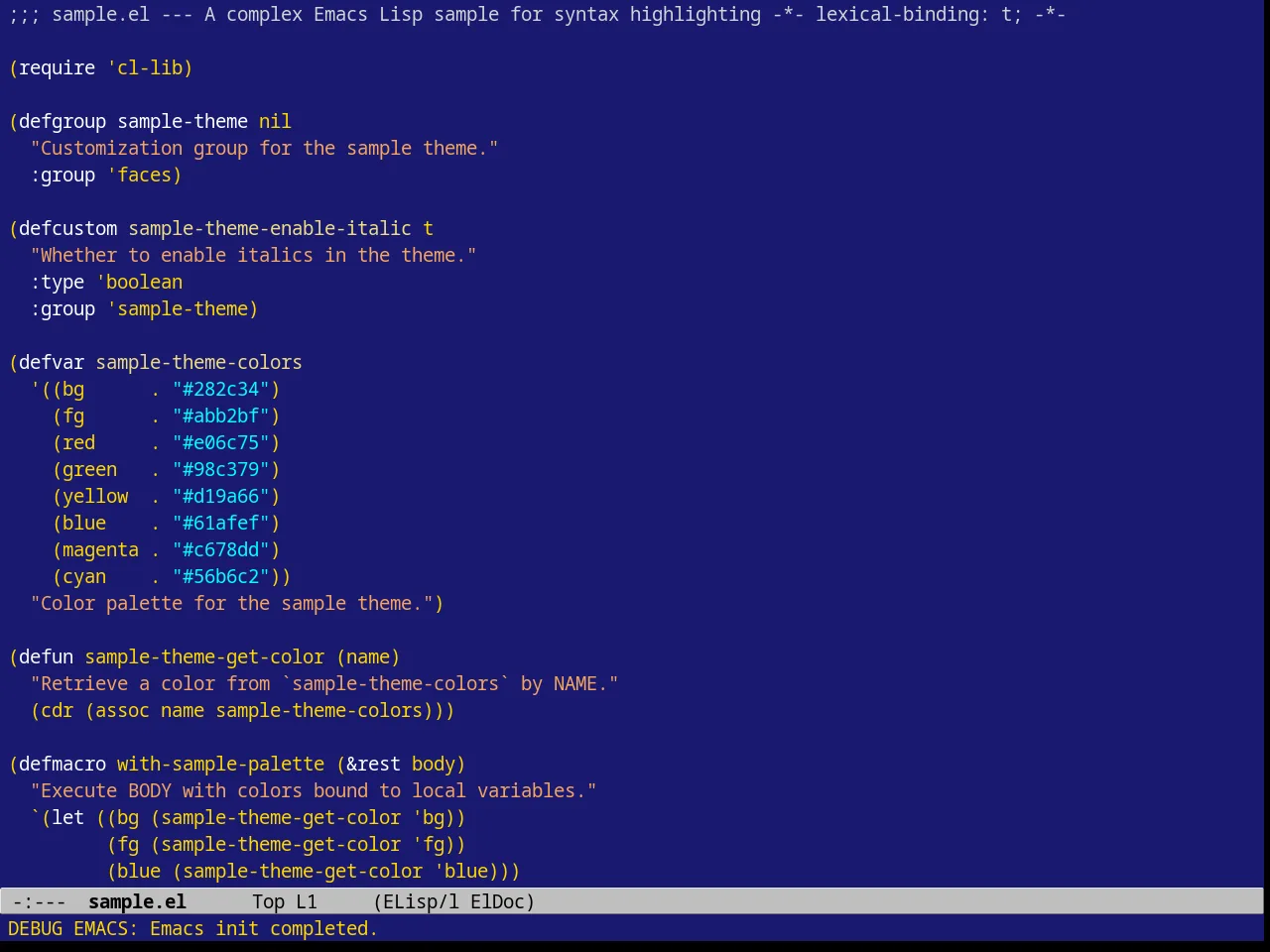Click the "#56b6c2" color string
1270x952 pixels.
[x=221, y=576]
